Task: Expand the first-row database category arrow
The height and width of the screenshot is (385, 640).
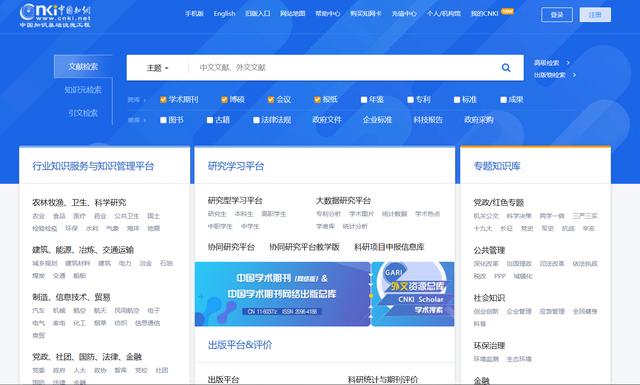Action: click(x=144, y=100)
